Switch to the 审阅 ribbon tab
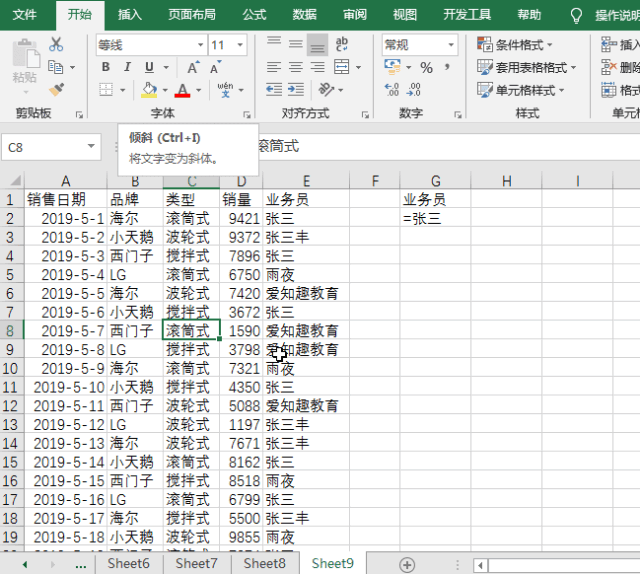The image size is (640, 574). pos(355,15)
